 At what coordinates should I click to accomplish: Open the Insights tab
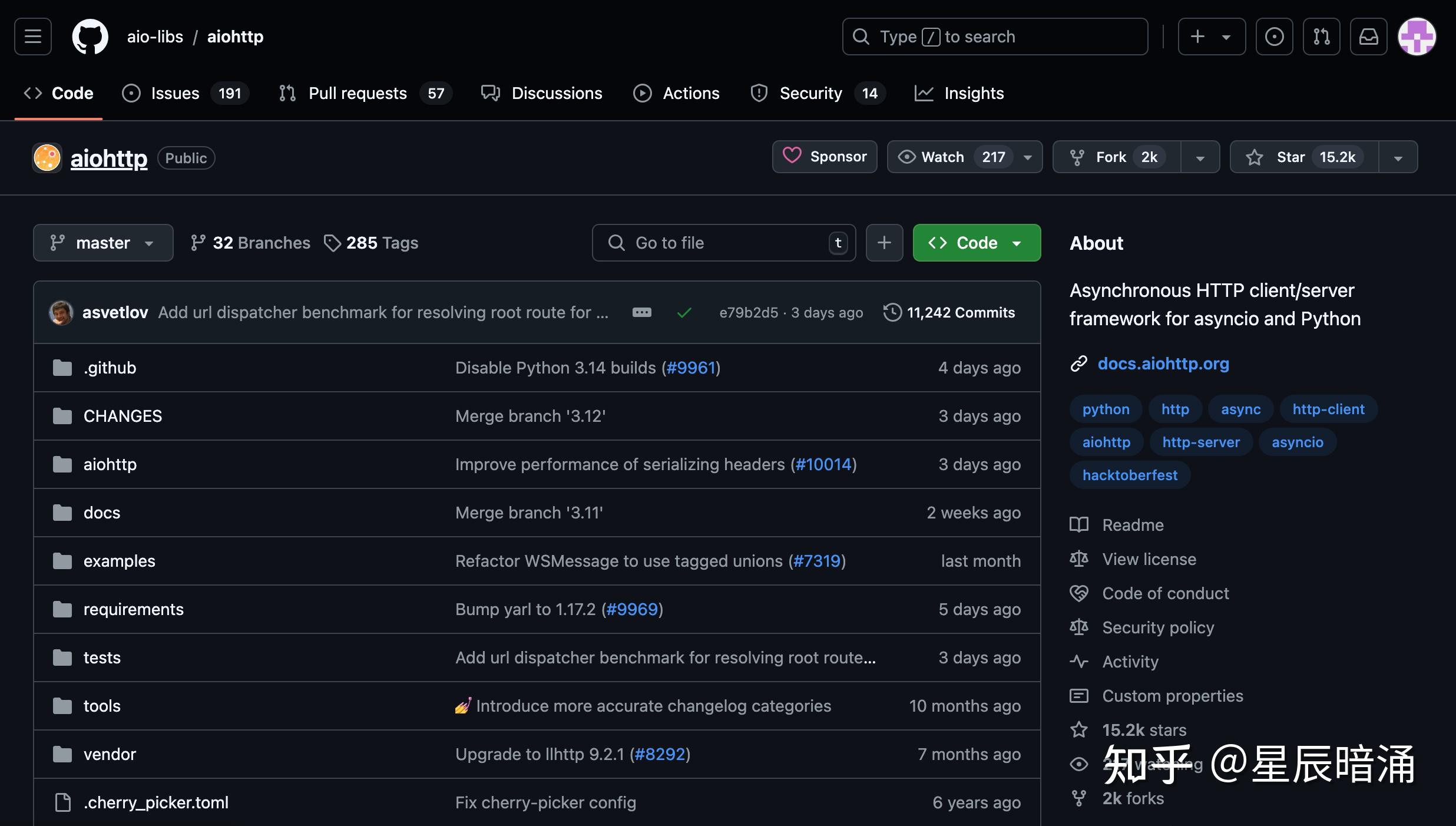973,93
